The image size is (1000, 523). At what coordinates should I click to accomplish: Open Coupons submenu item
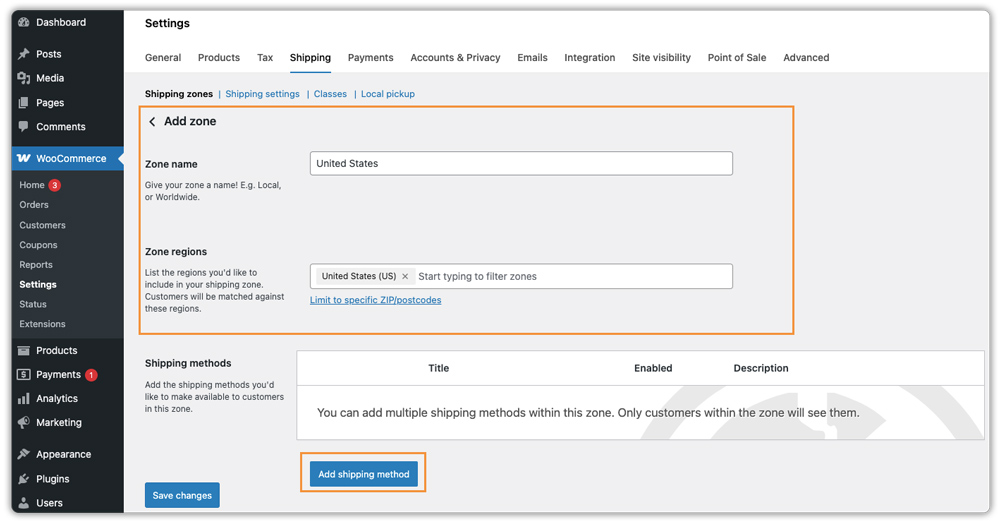(x=38, y=245)
